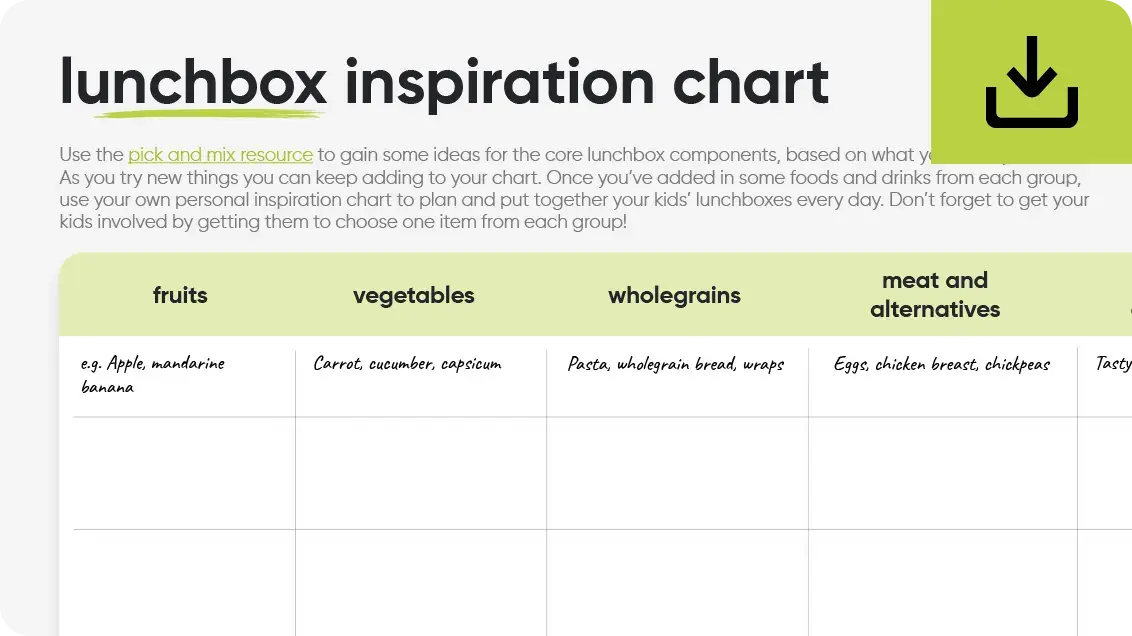Image resolution: width=1132 pixels, height=636 pixels.
Task: Select the wholegrains column header
Action: coord(674,295)
